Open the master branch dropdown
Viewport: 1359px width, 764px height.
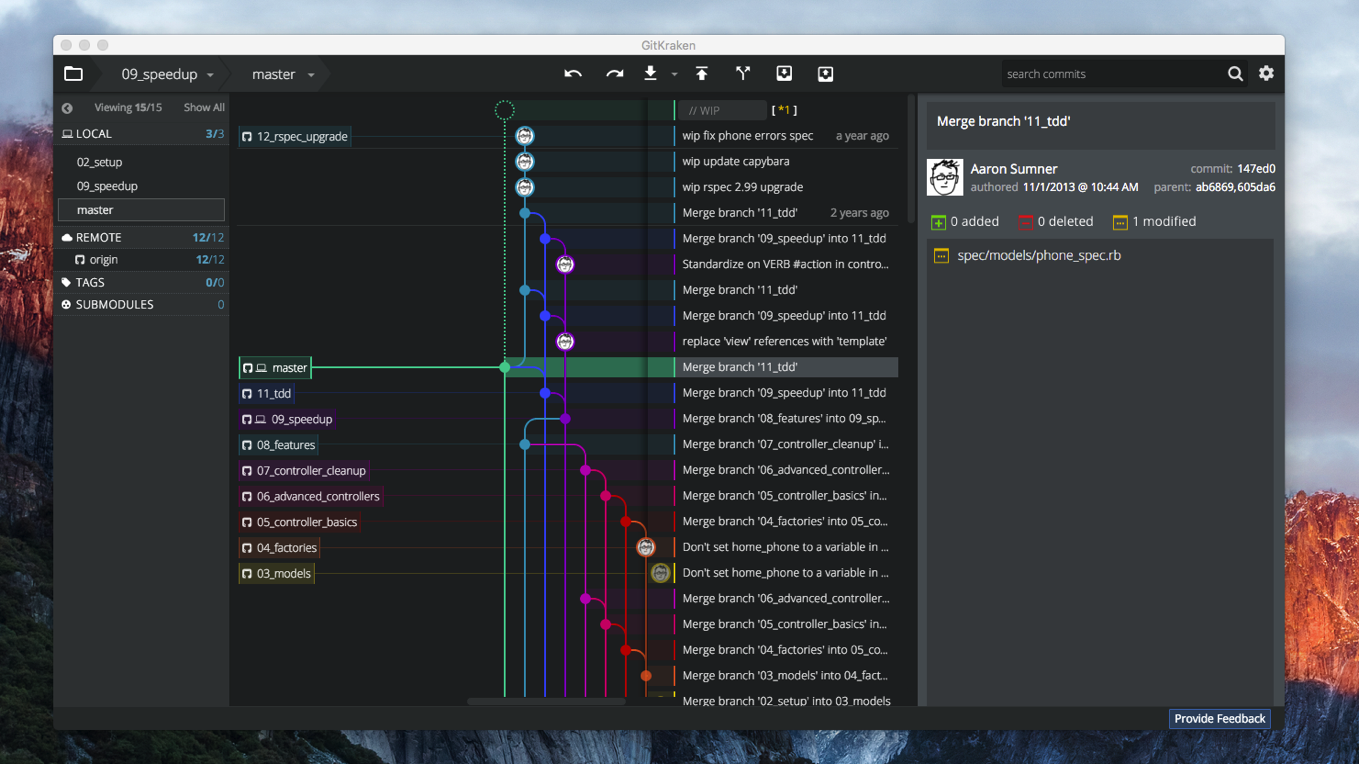(311, 75)
